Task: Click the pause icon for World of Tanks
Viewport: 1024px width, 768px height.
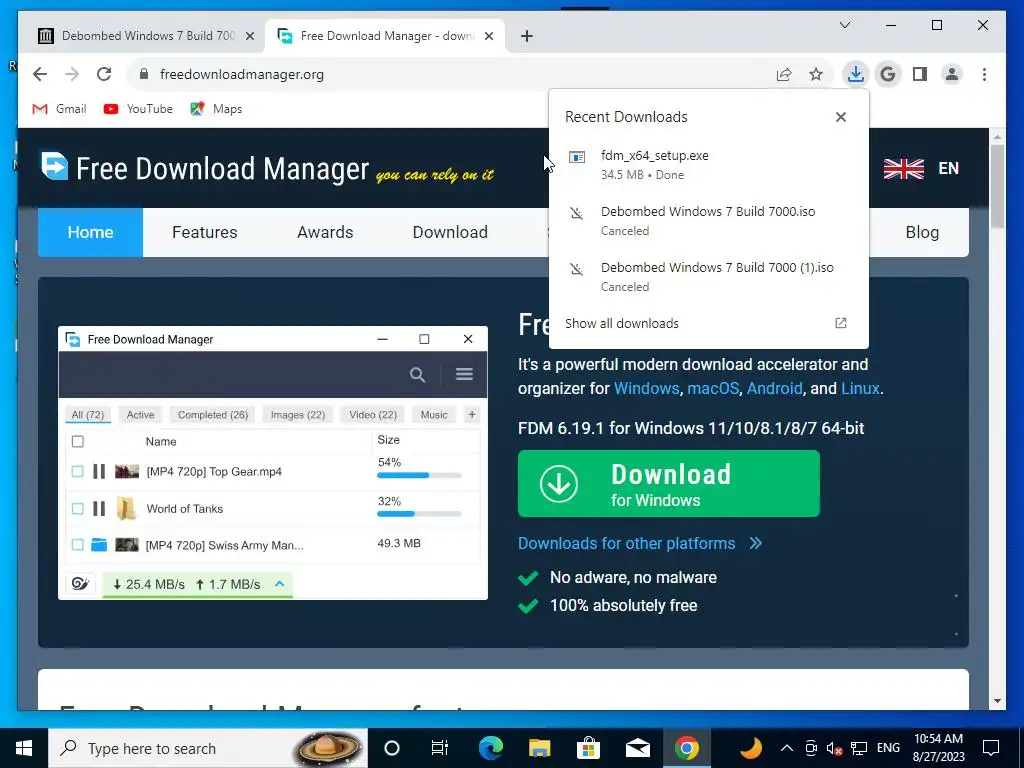Action: [x=99, y=509]
